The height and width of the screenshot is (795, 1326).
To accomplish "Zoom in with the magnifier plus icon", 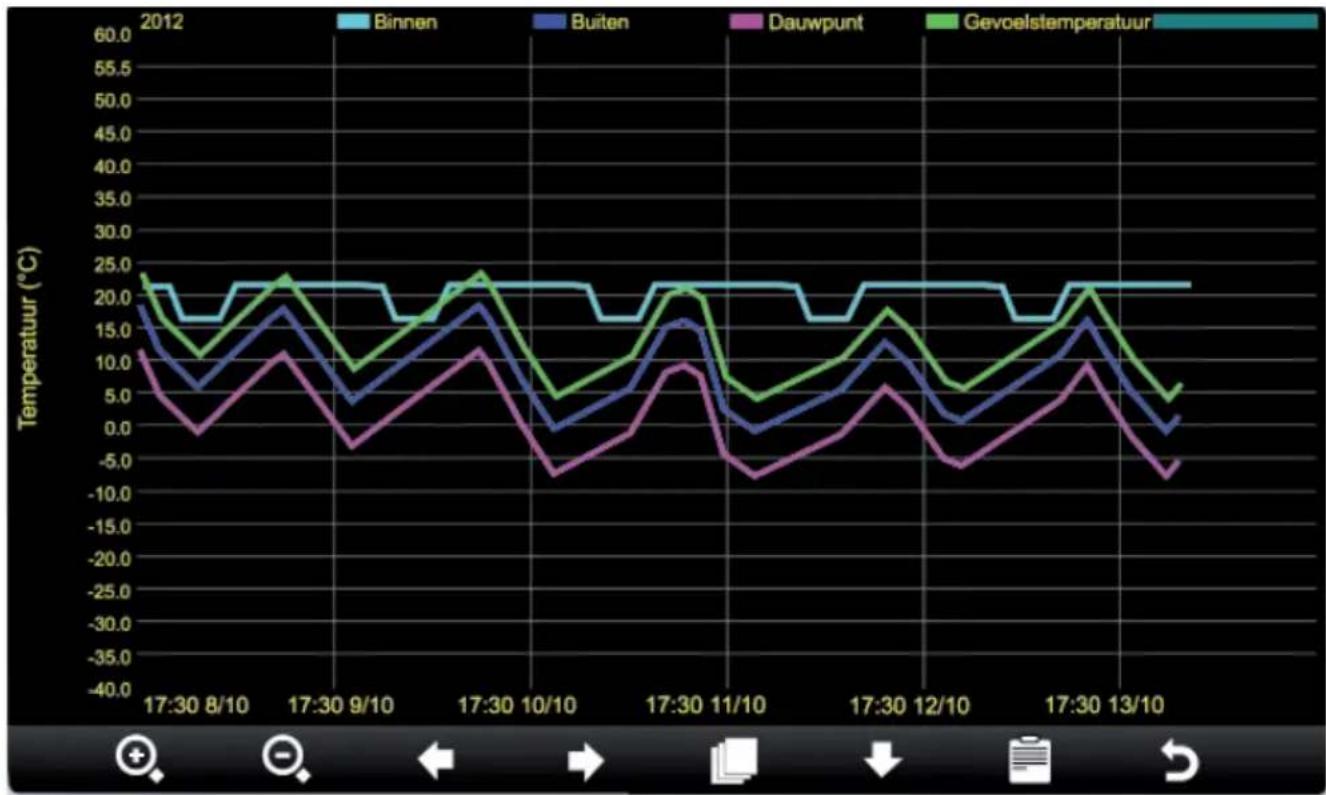I will pyautogui.click(x=139, y=760).
